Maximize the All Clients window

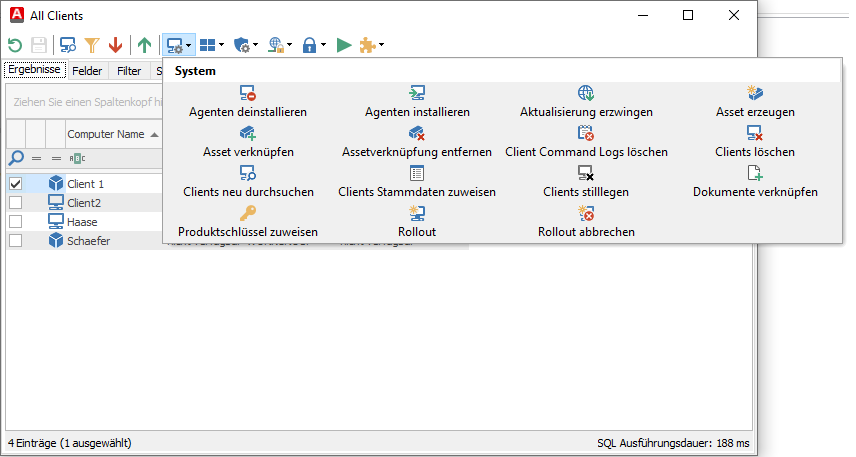[x=688, y=15]
